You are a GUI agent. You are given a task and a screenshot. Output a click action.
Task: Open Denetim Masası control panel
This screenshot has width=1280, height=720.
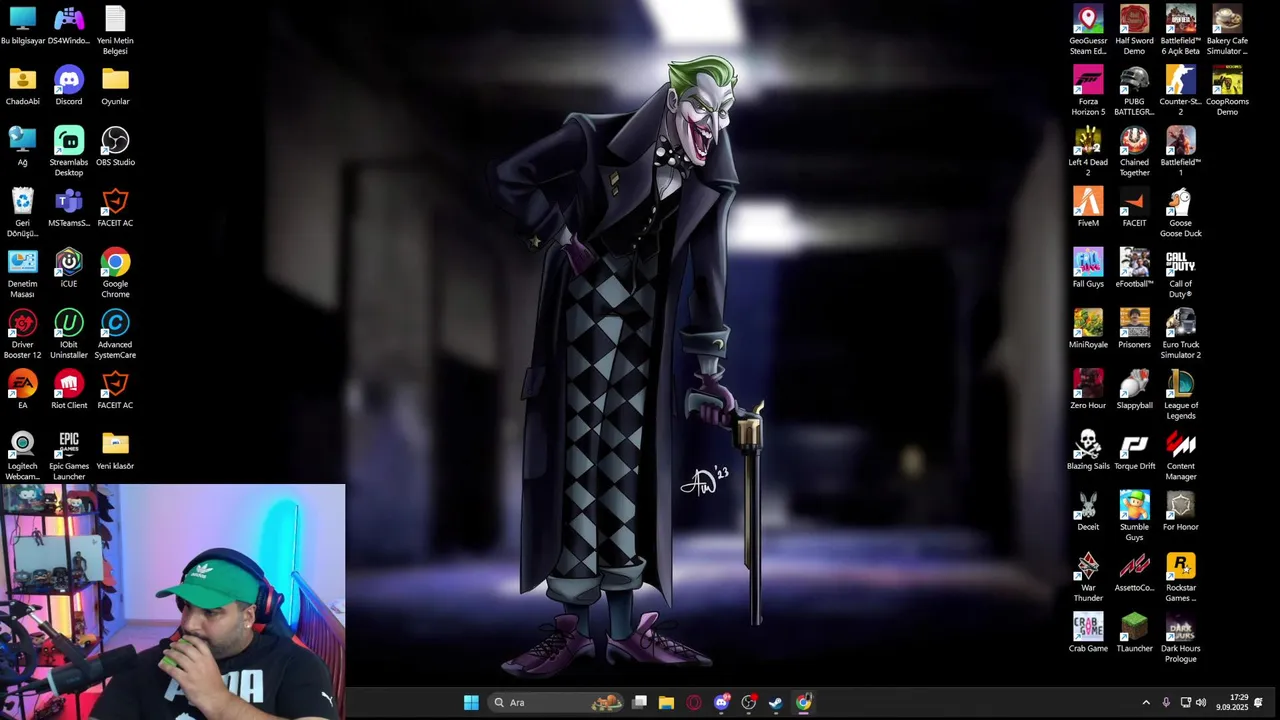coord(22,274)
